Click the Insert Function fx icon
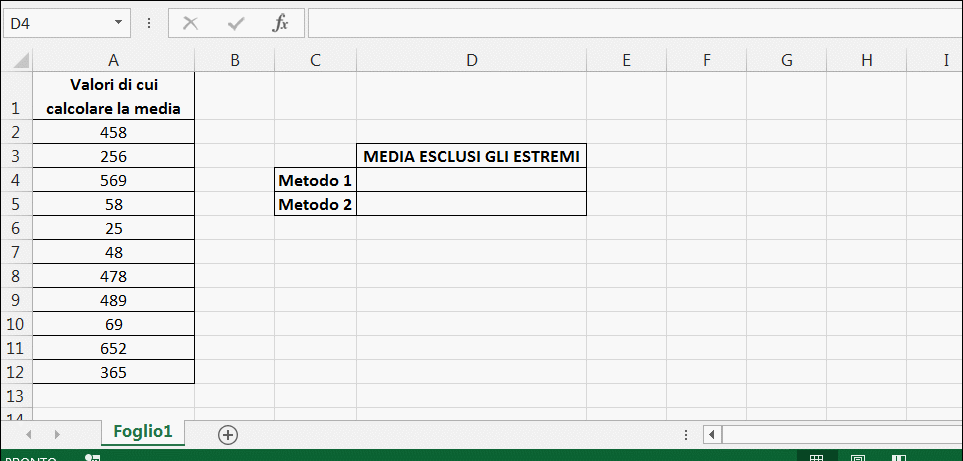The image size is (963, 461). pyautogui.click(x=280, y=23)
